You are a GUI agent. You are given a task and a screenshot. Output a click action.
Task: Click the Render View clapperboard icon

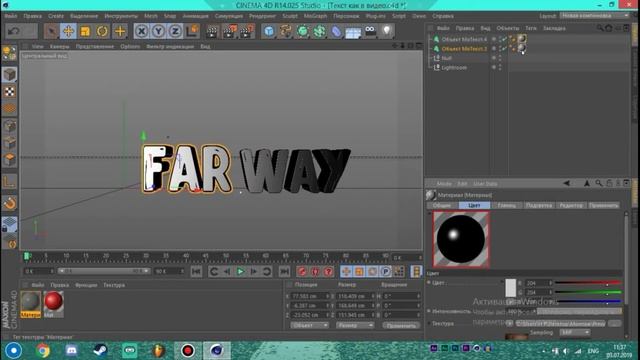pos(212,31)
